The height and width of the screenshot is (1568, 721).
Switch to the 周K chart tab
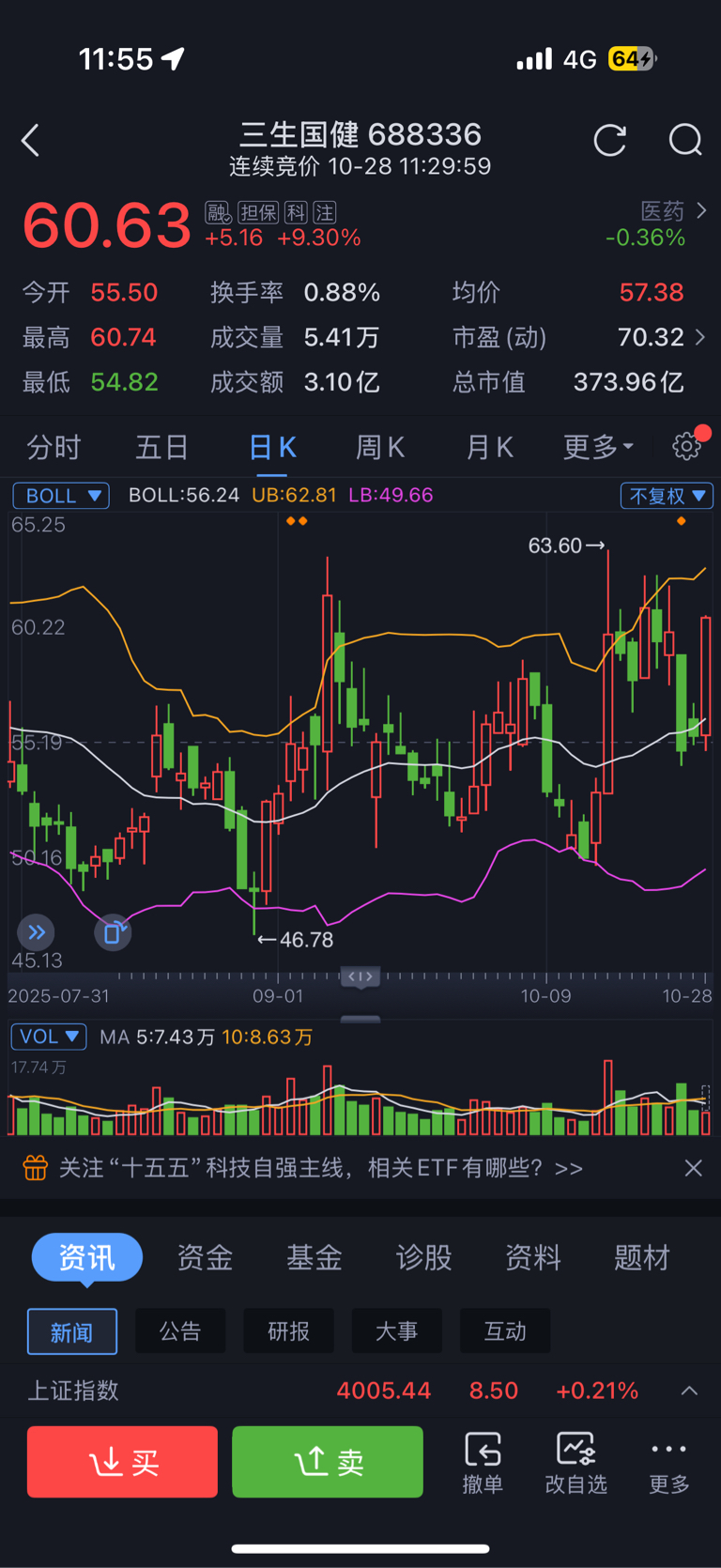coord(380,448)
